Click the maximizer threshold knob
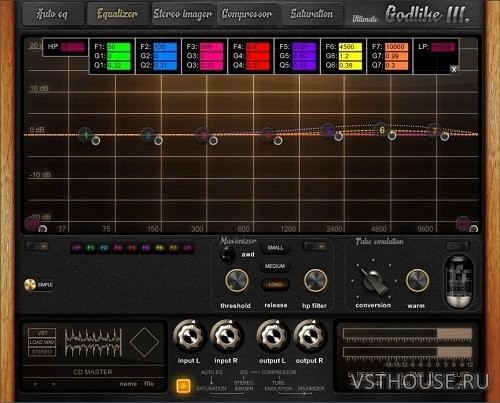The image size is (500, 403). (237, 280)
